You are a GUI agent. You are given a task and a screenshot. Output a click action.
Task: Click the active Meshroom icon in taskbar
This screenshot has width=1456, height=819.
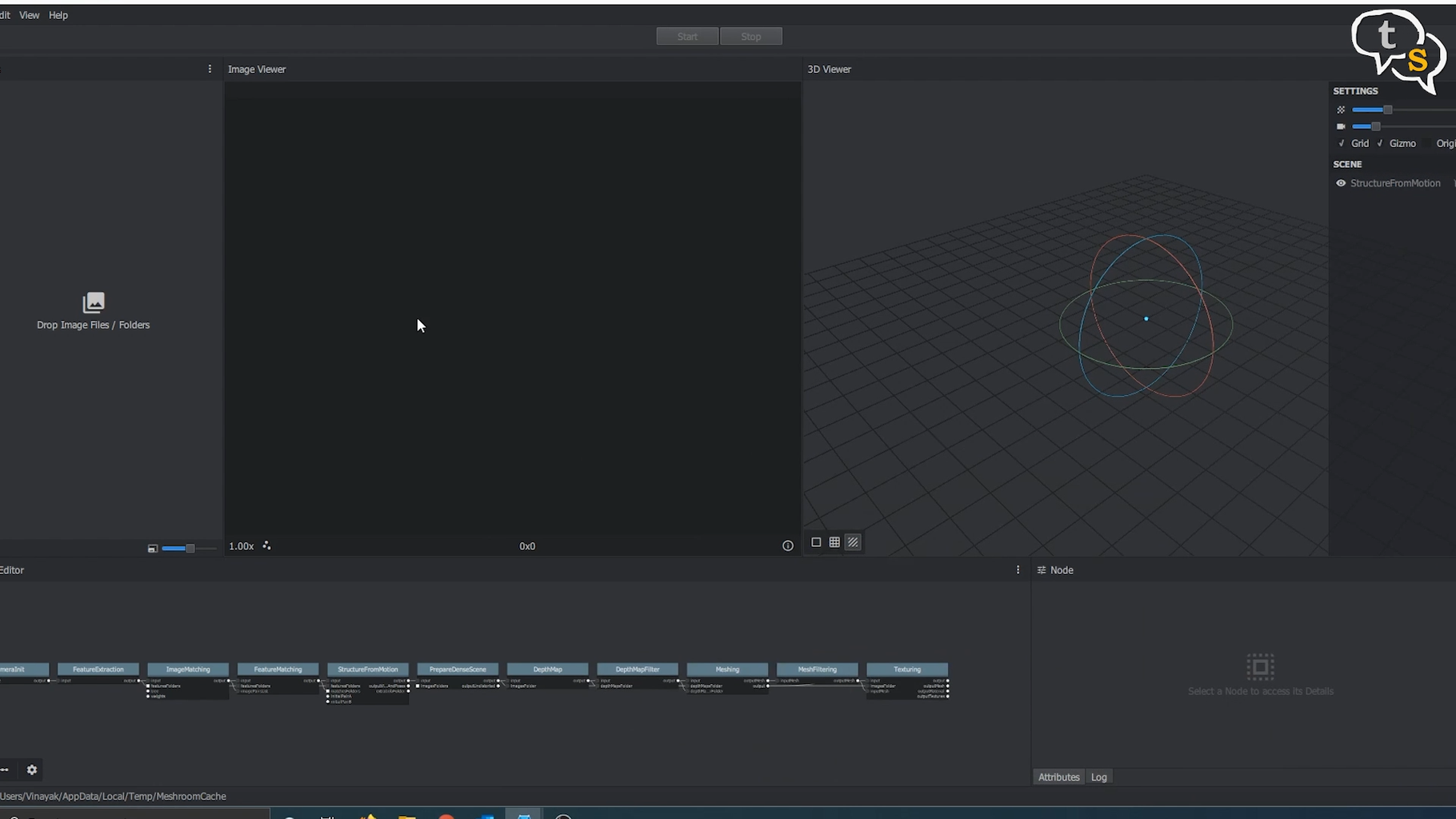tap(524, 815)
